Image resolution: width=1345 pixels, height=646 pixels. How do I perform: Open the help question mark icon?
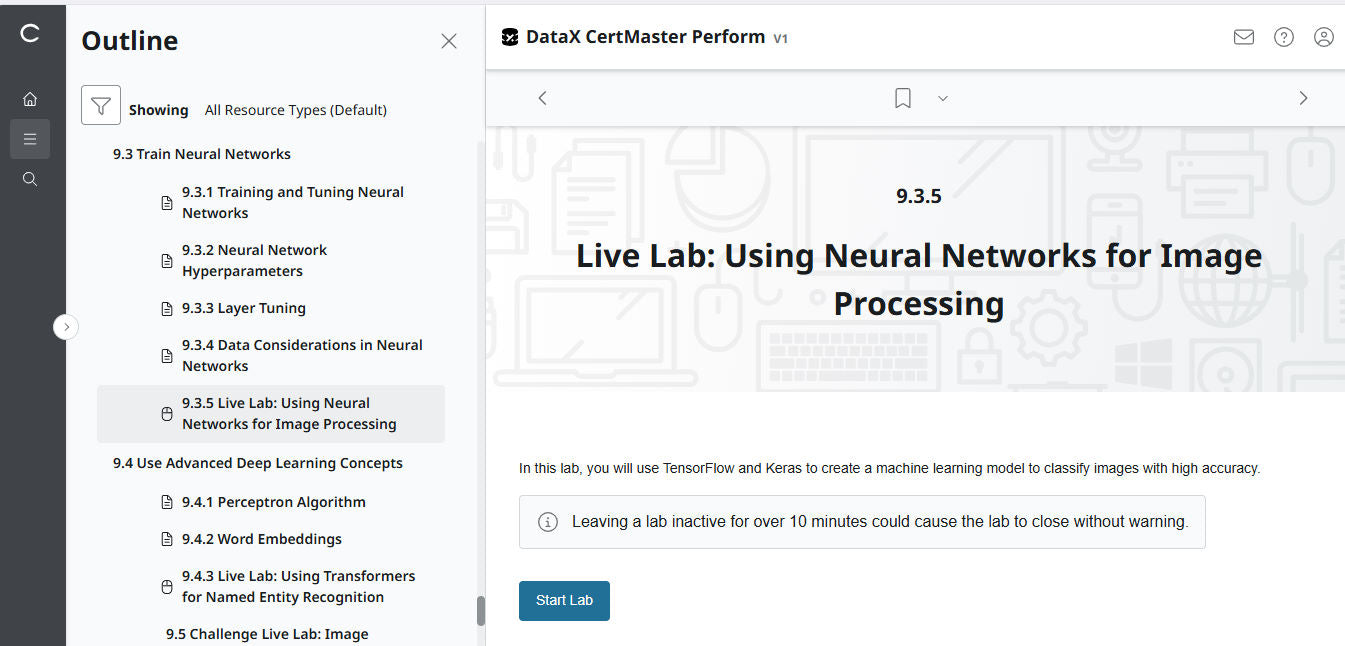(1283, 36)
